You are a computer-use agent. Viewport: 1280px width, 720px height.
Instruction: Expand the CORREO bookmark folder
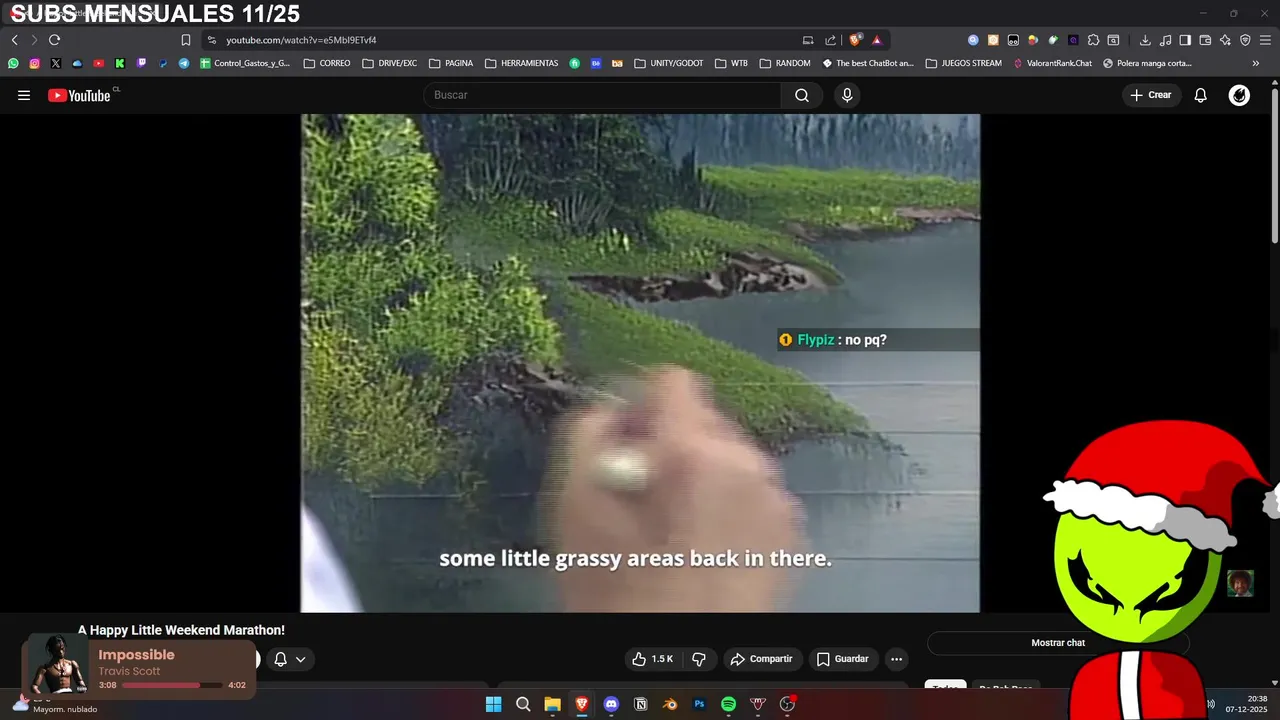327,63
